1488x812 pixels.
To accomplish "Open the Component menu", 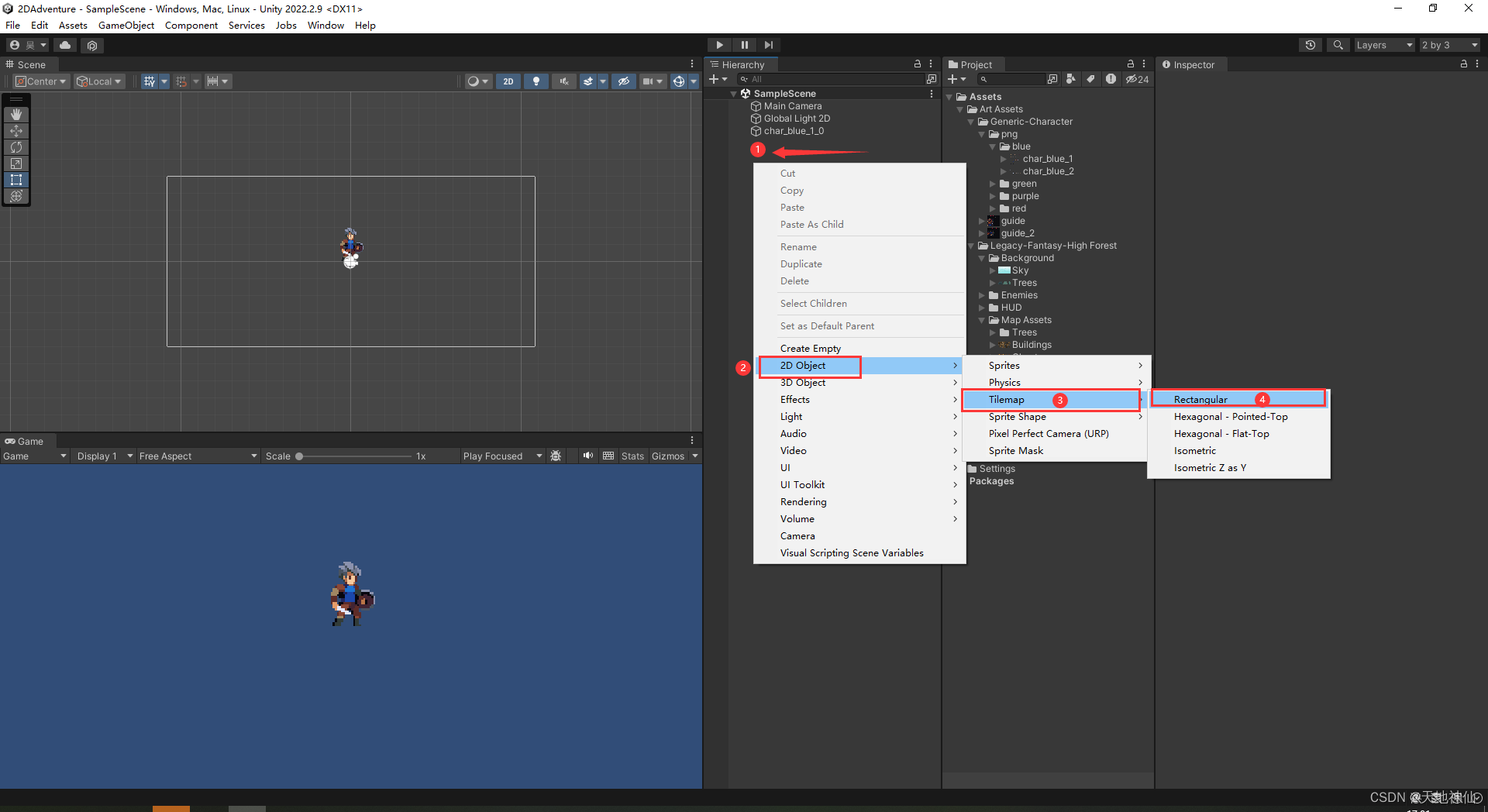I will (191, 26).
